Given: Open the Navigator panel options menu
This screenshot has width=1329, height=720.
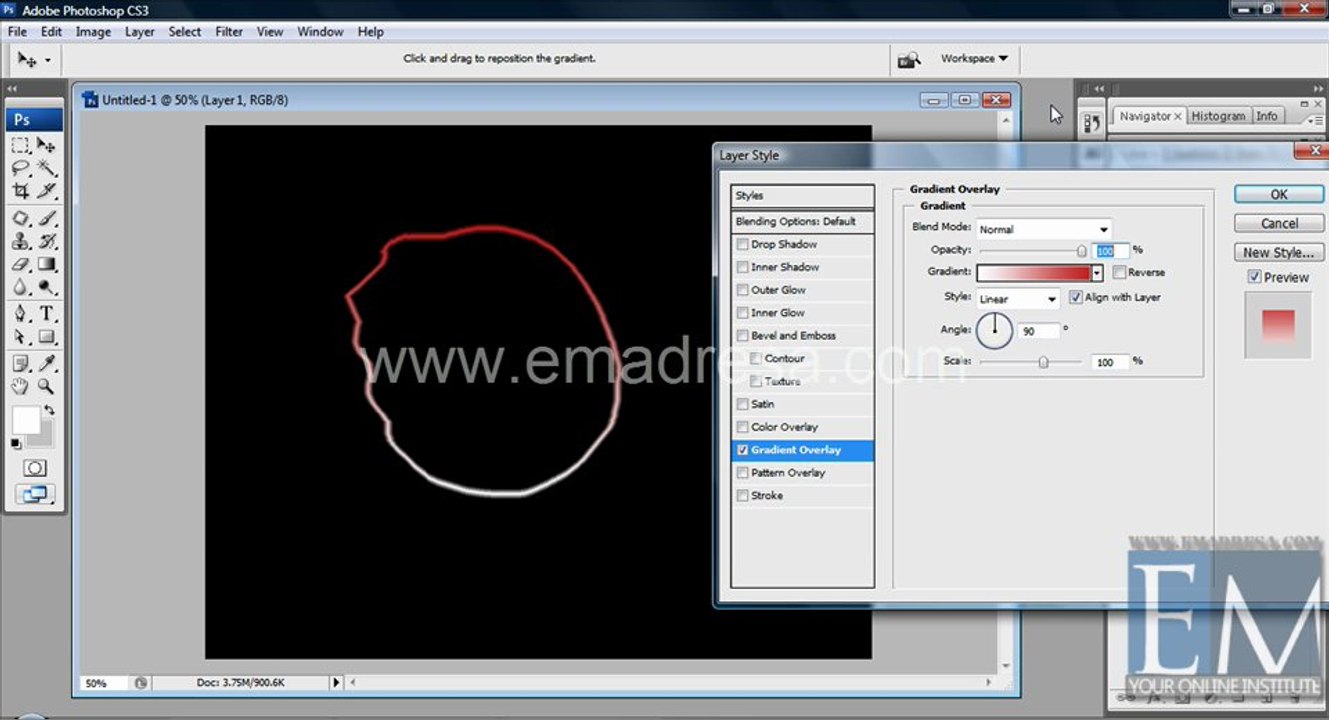Looking at the screenshot, I should tap(1315, 120).
